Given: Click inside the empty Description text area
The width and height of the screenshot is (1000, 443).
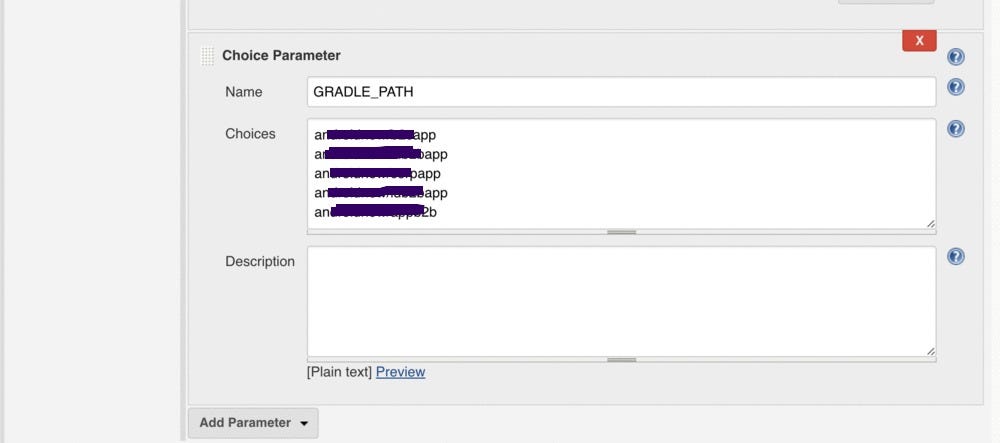Looking at the screenshot, I should [621, 301].
